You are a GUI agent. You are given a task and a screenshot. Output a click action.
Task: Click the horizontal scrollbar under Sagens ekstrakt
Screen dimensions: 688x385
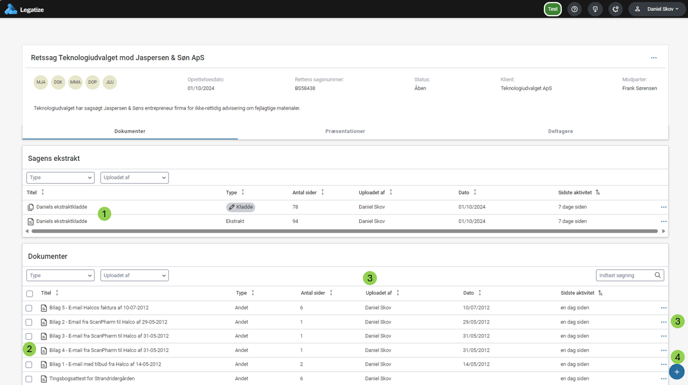[344, 231]
